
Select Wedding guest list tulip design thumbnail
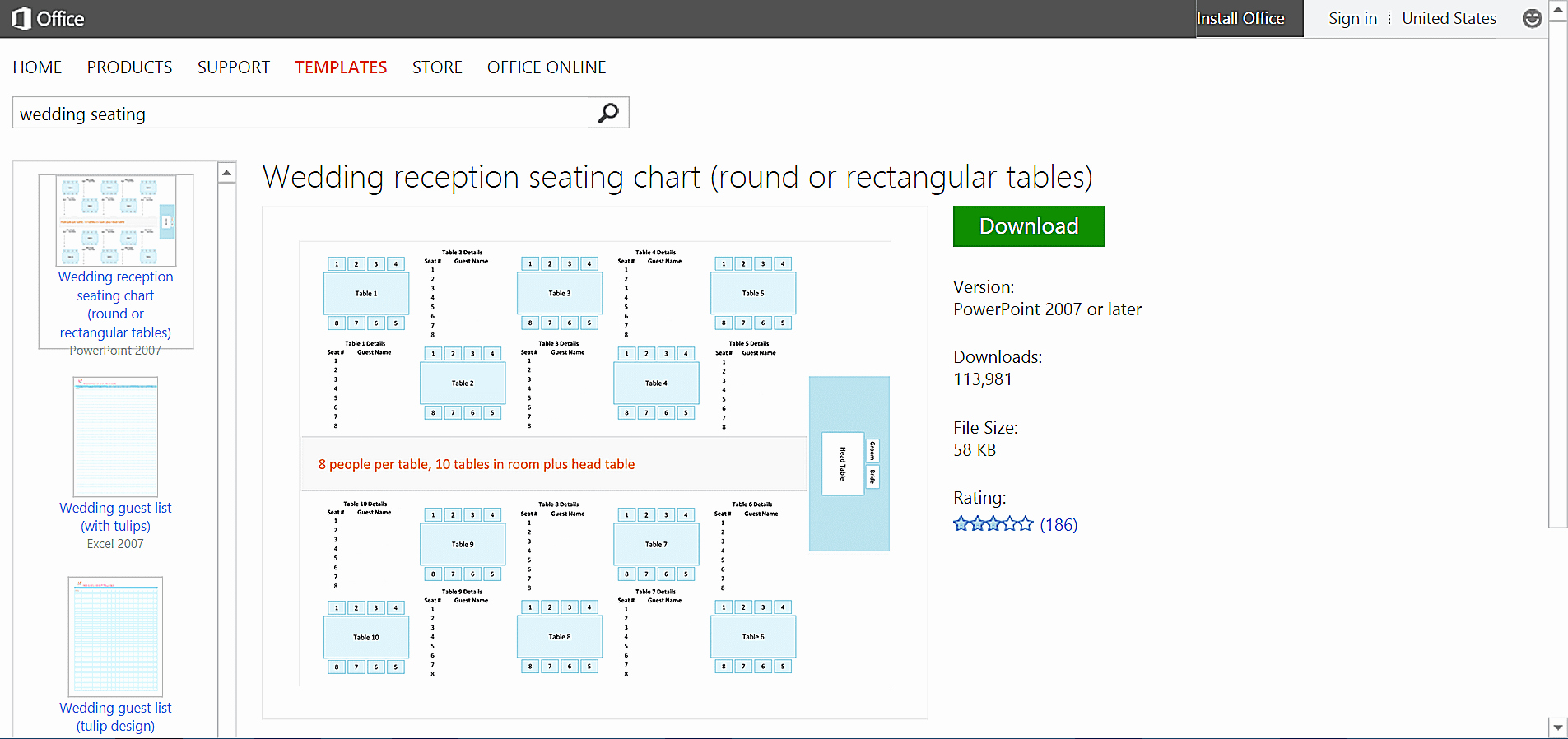(x=115, y=636)
